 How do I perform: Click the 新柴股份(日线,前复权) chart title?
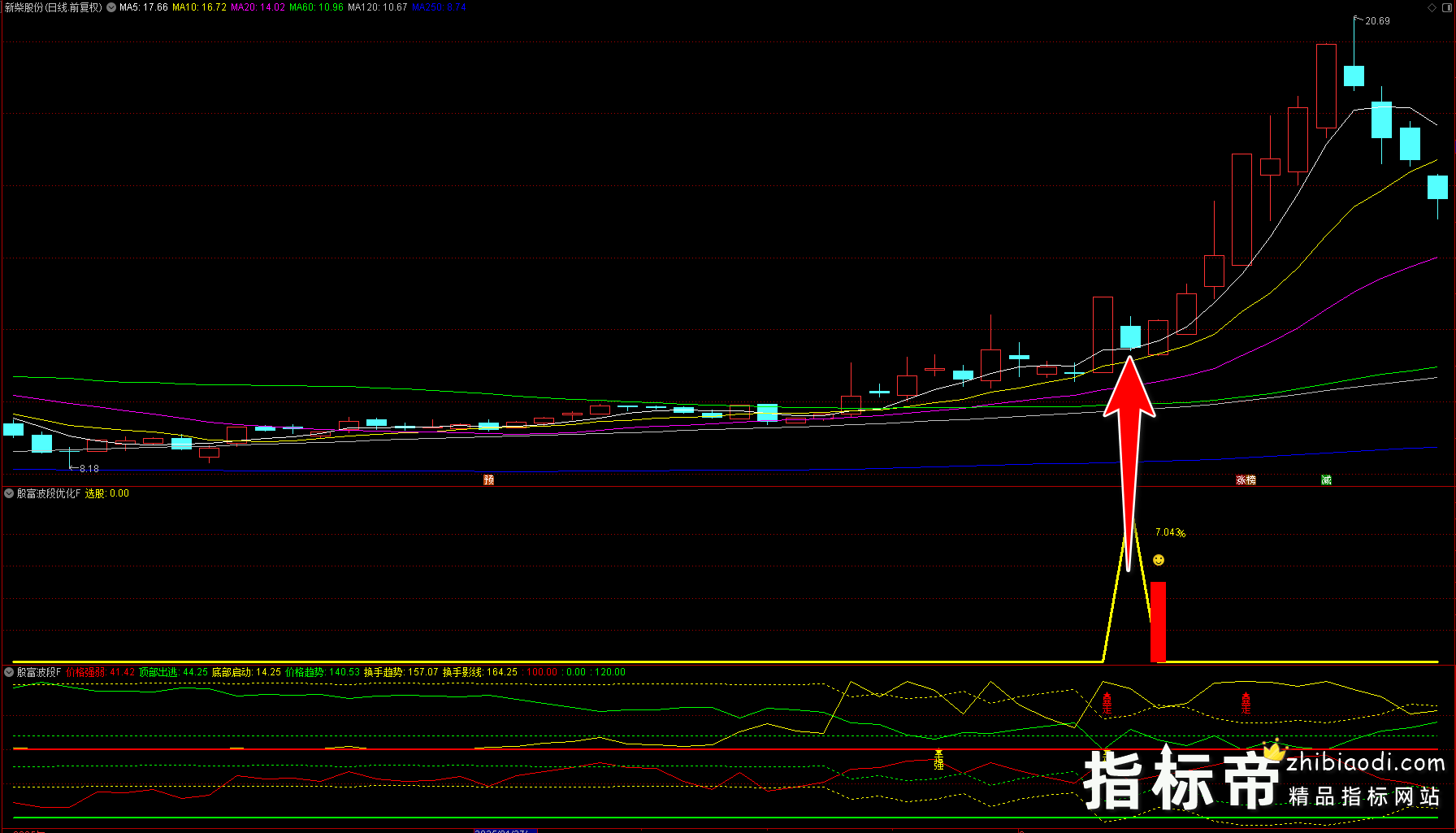coord(54,7)
